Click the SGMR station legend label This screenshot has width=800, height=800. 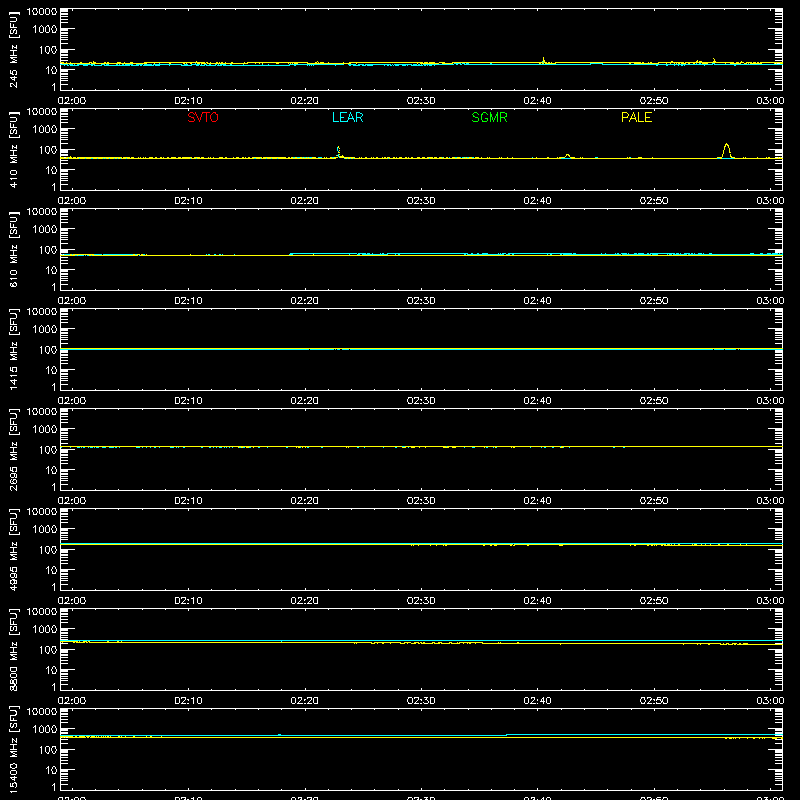489,117
